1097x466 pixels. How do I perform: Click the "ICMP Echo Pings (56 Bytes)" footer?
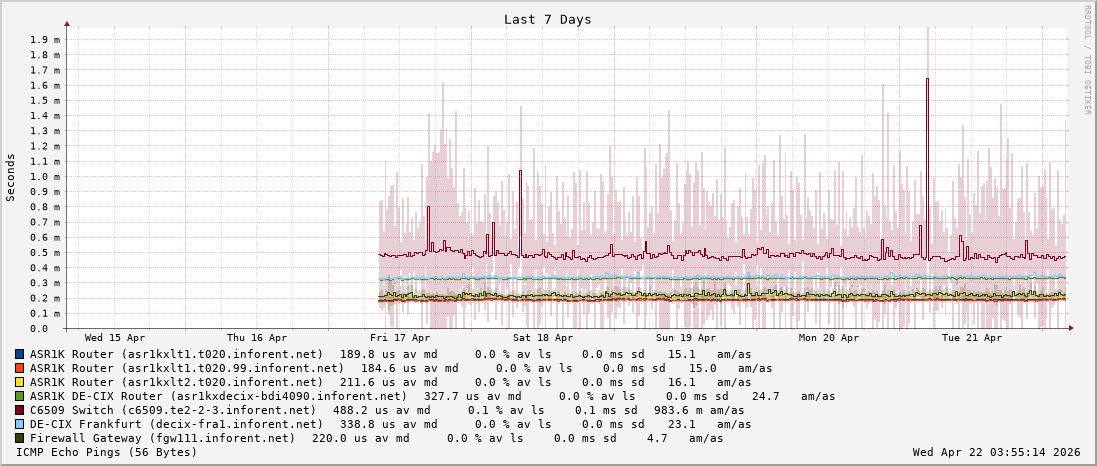point(107,452)
